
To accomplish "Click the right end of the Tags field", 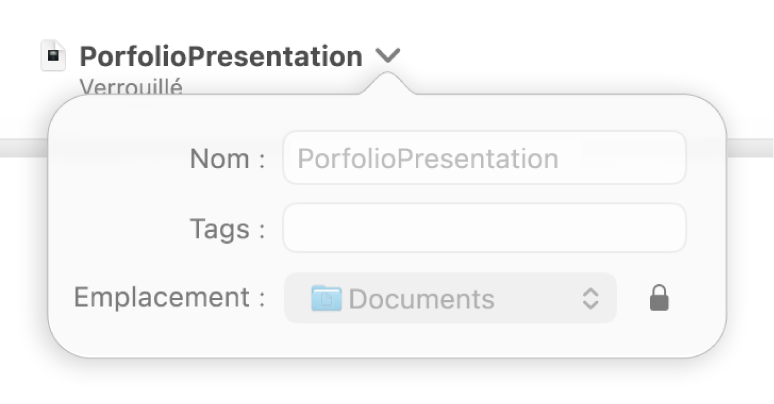I will pos(650,229).
